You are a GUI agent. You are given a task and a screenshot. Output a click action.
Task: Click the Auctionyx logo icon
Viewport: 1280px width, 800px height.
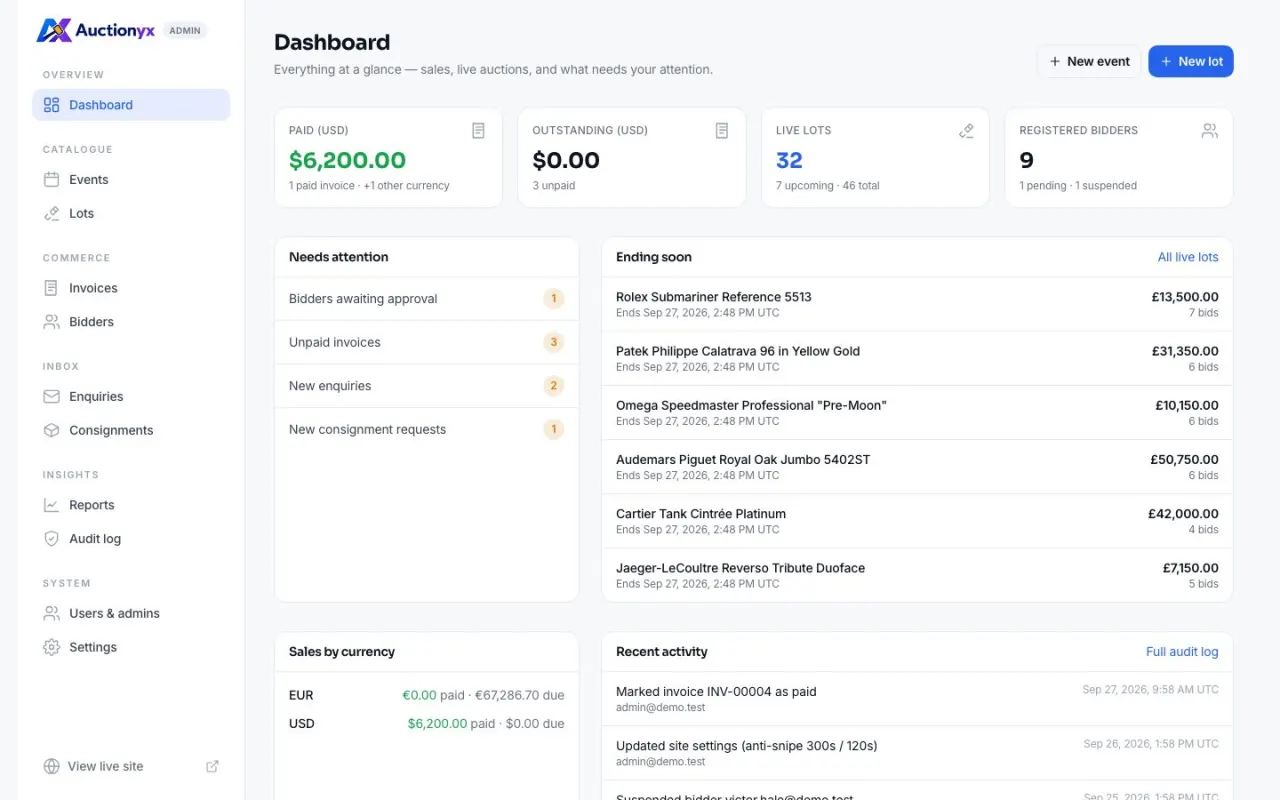(x=54, y=31)
